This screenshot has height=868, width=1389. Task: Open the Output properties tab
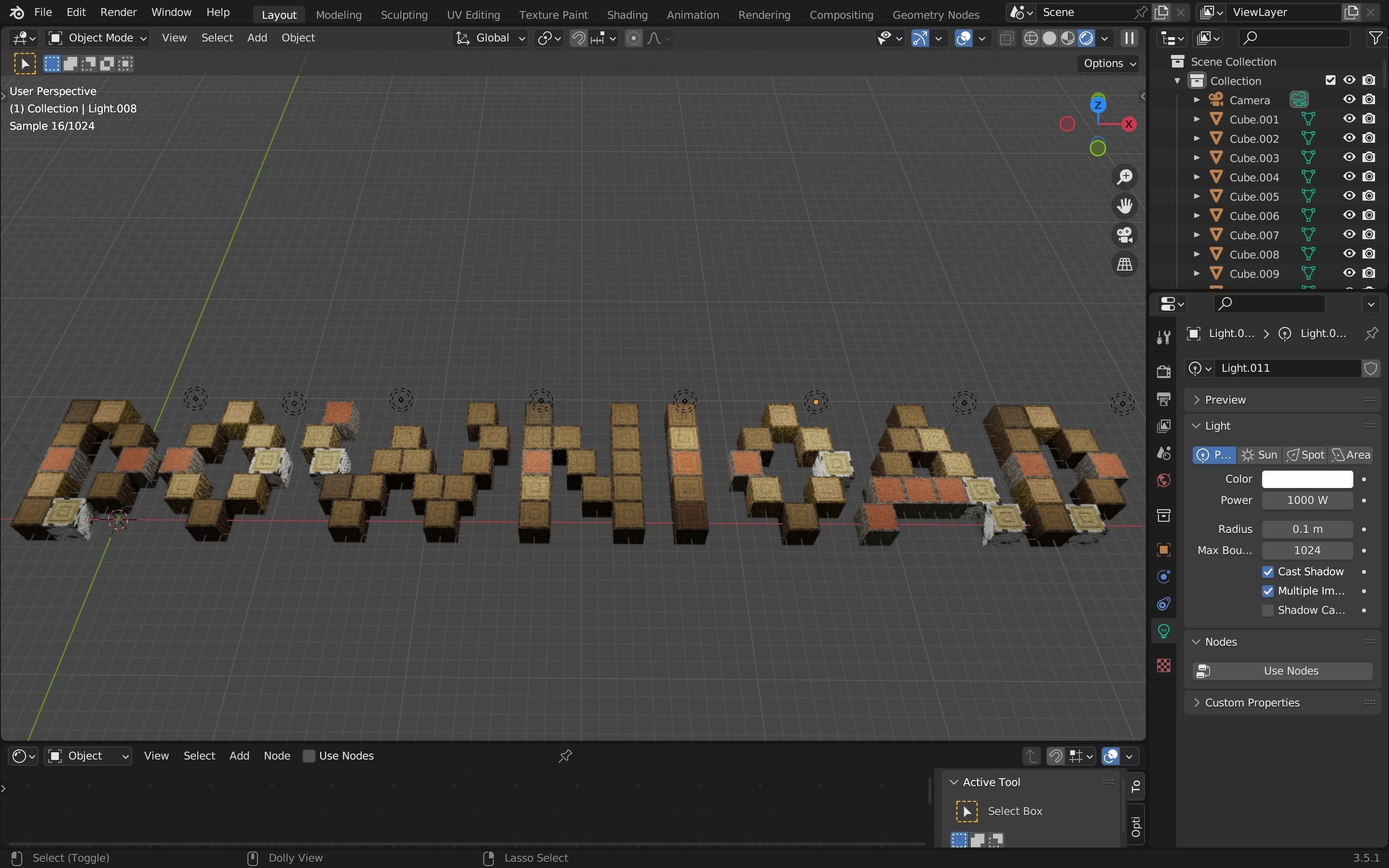[1163, 399]
